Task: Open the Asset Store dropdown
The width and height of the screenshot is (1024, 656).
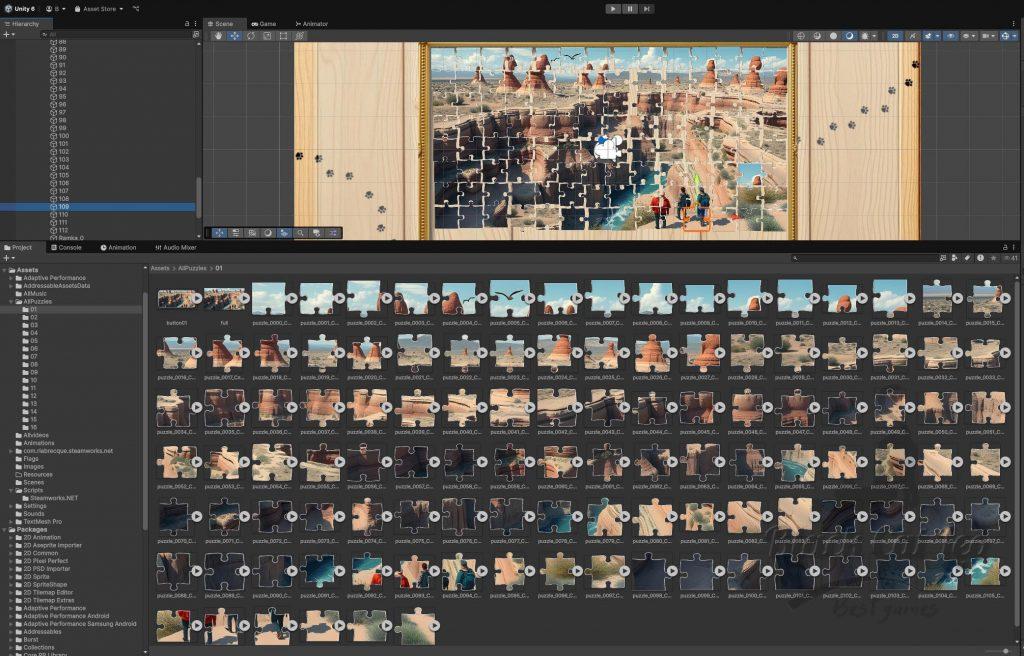Action: click(x=99, y=9)
